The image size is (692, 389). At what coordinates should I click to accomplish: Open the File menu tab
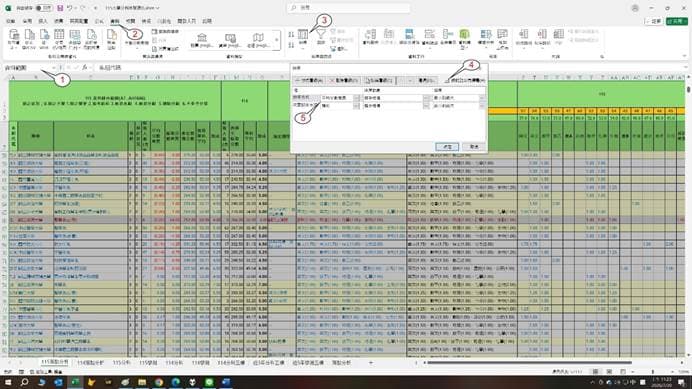(x=11, y=21)
